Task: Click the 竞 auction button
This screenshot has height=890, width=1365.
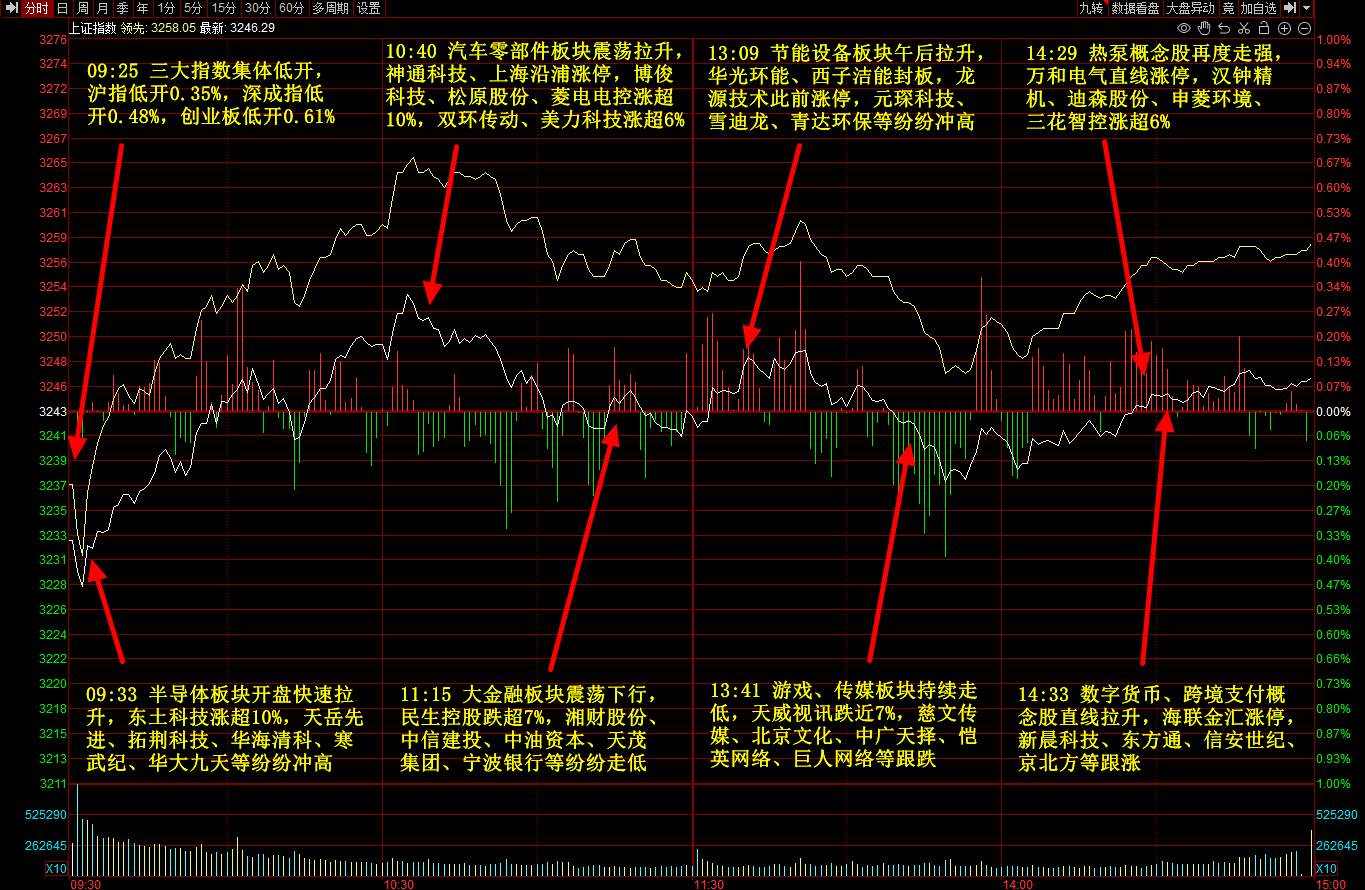Action: 1228,8
